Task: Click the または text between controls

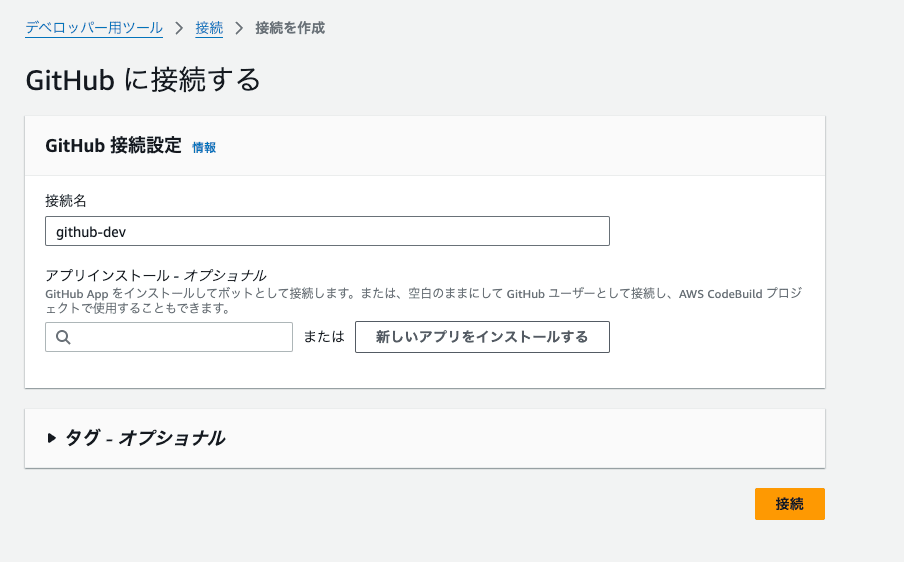Action: point(324,337)
